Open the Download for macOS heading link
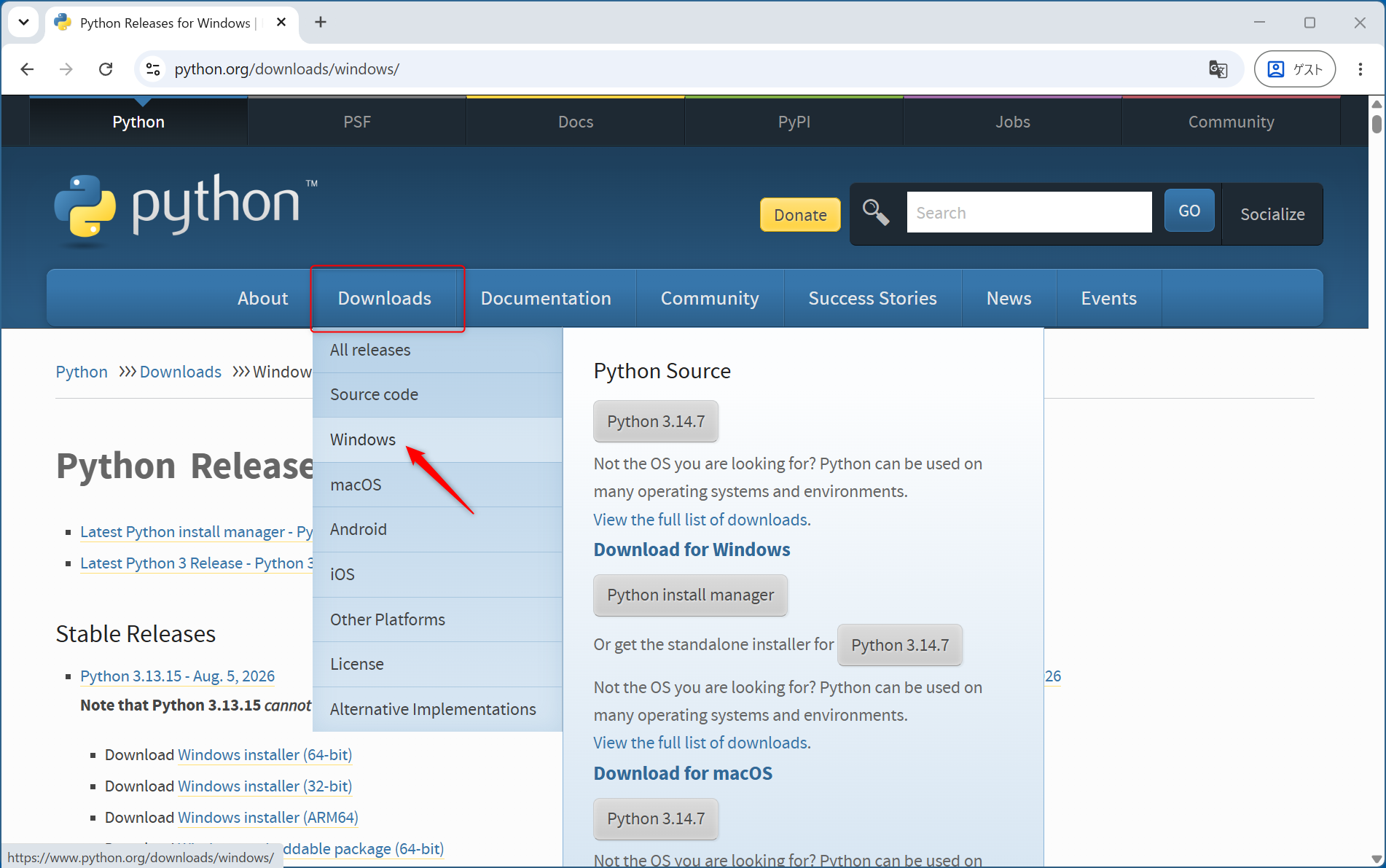This screenshot has height=868, width=1386. coord(683,773)
